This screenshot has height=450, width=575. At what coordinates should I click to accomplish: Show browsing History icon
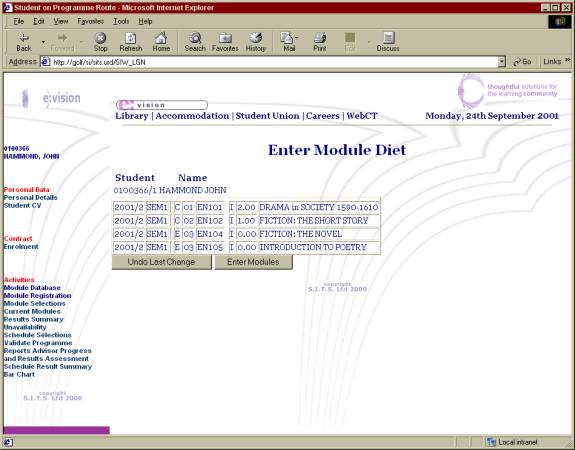pyautogui.click(x=256, y=38)
